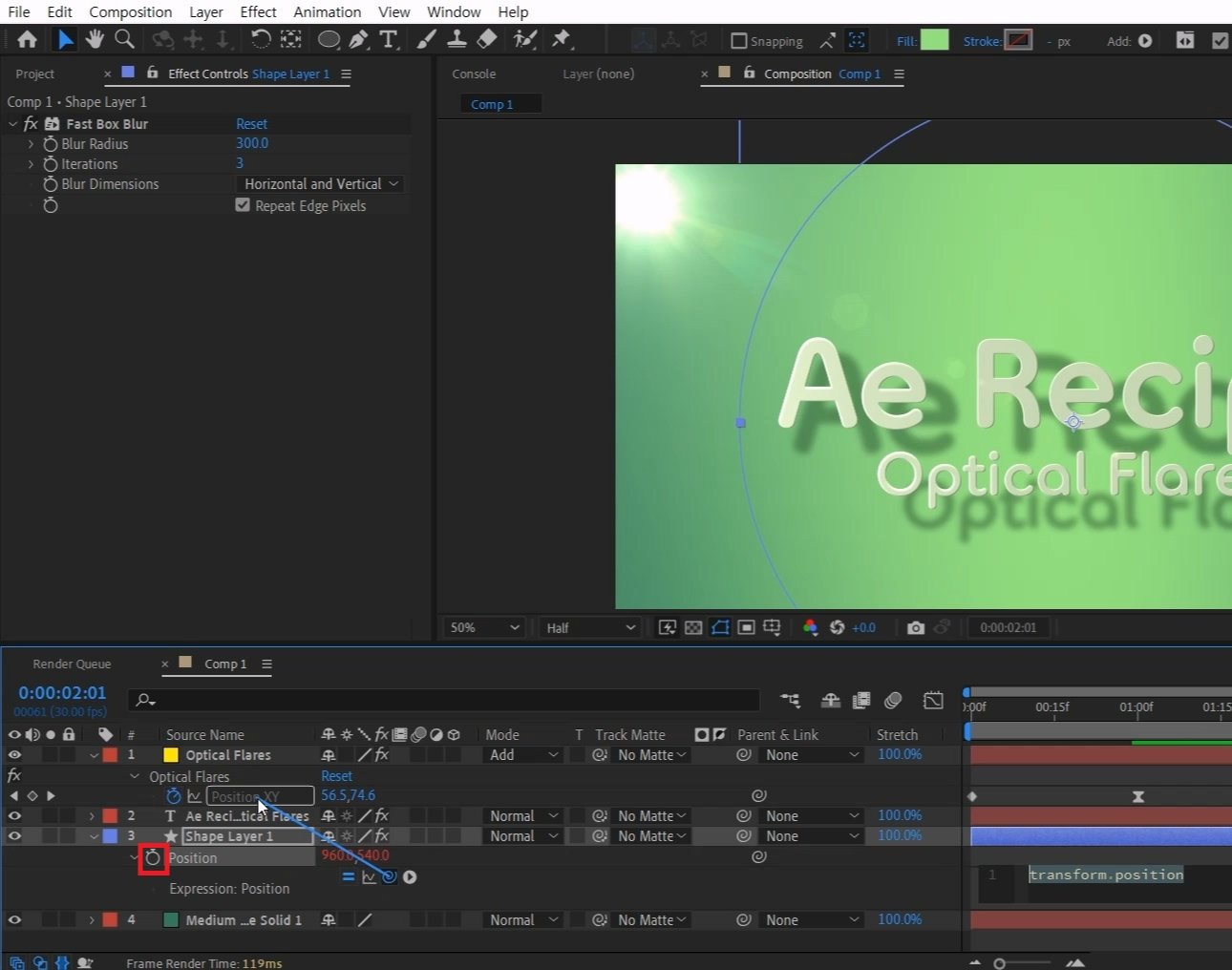1232x970 pixels.
Task: Switch to the Render Queue tab
Action: [72, 664]
